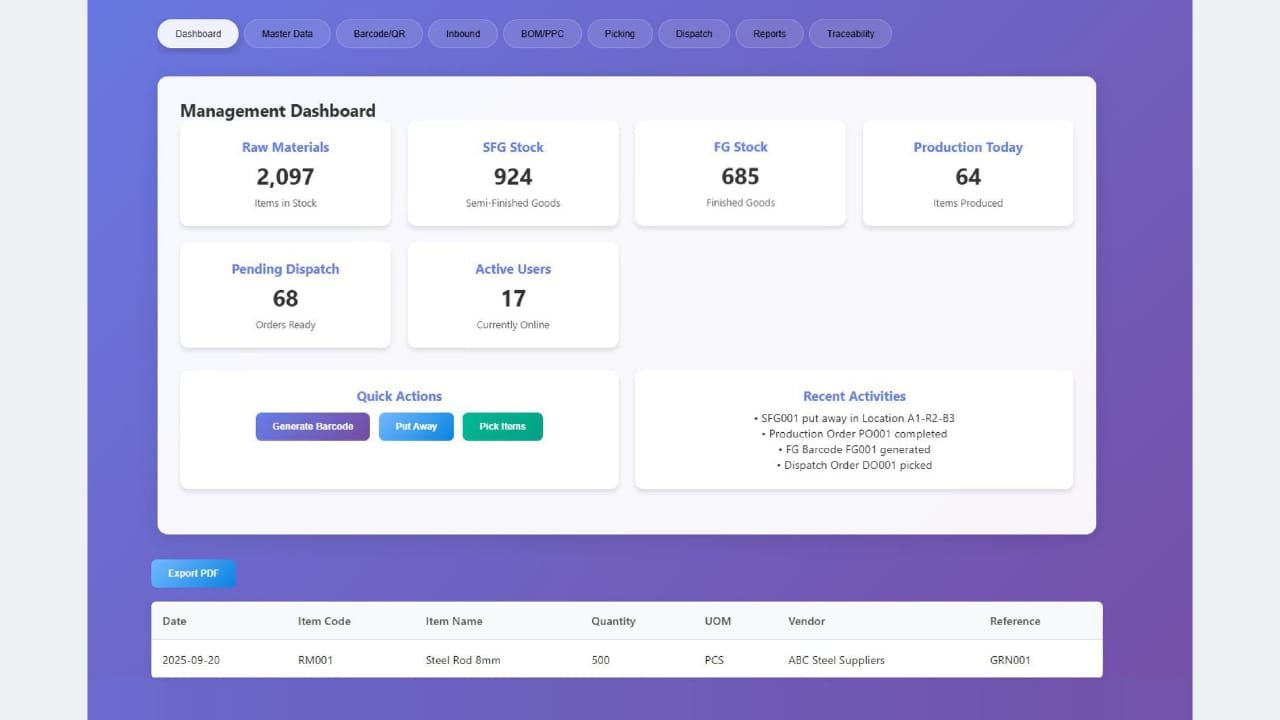Open the Barcode/QR tab

coord(379,34)
